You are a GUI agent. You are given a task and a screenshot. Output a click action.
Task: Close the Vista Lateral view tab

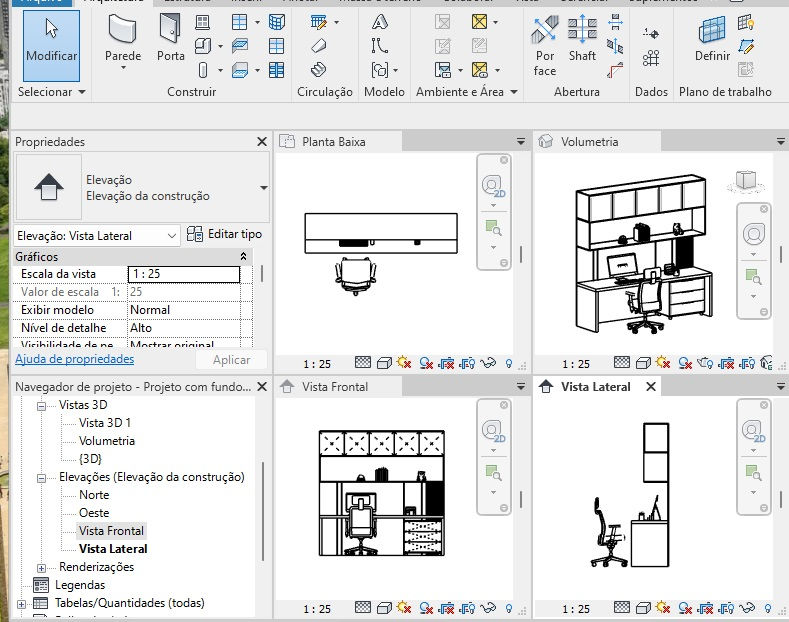[x=651, y=386]
